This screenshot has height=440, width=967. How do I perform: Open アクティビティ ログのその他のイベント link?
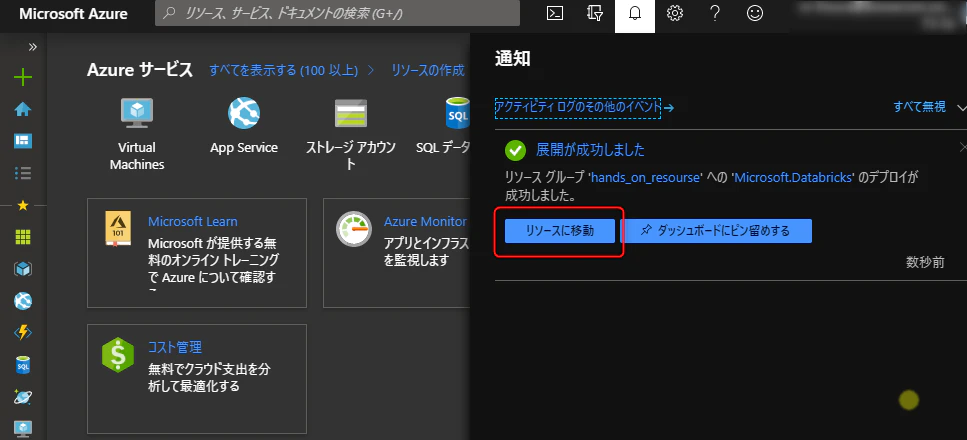578,108
